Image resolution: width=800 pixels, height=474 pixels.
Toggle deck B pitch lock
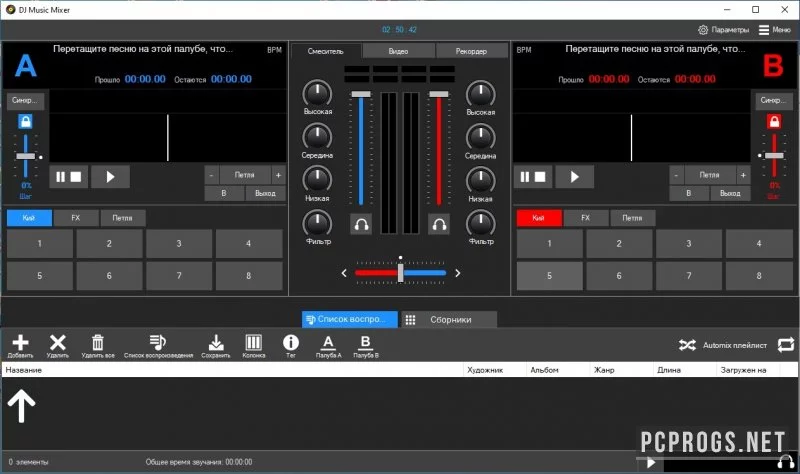tap(774, 121)
